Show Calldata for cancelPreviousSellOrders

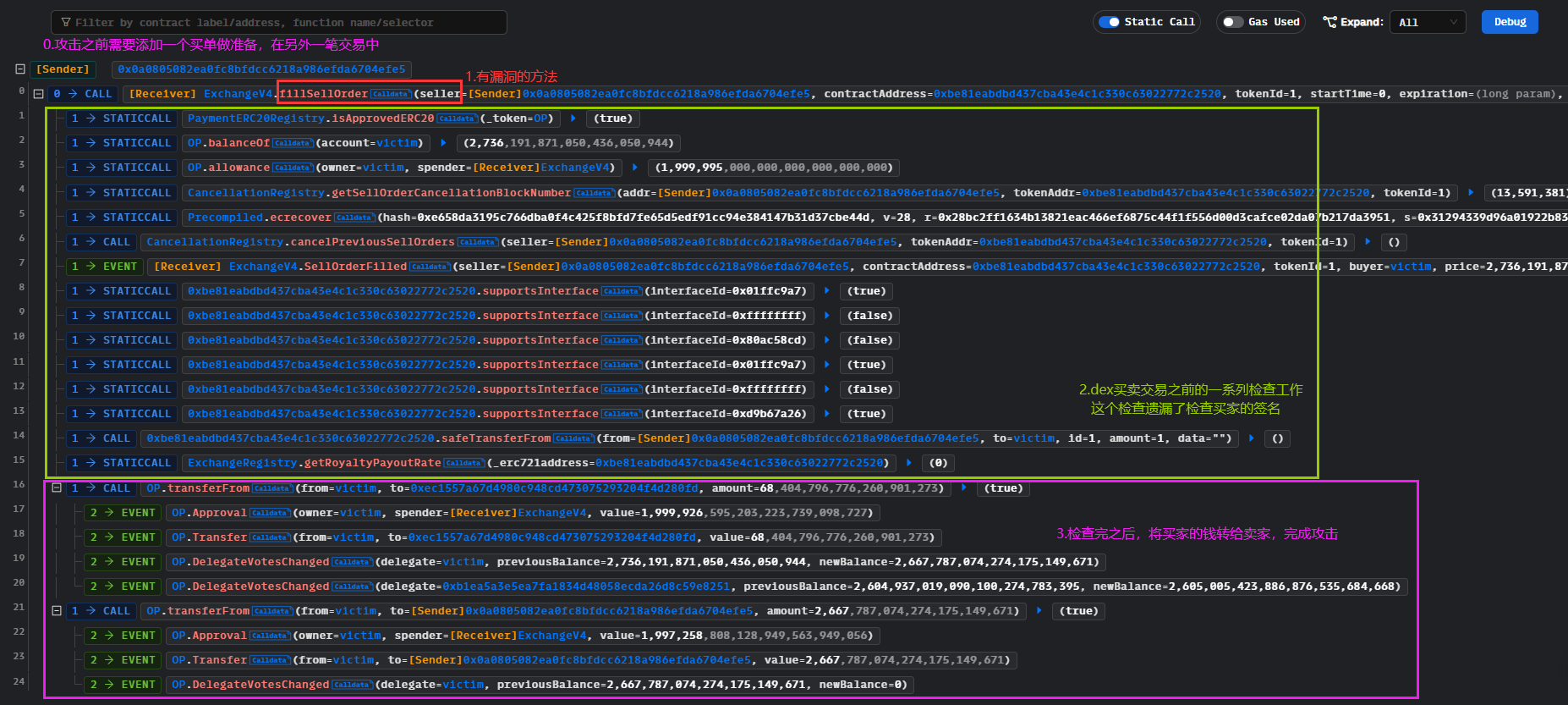tap(478, 242)
